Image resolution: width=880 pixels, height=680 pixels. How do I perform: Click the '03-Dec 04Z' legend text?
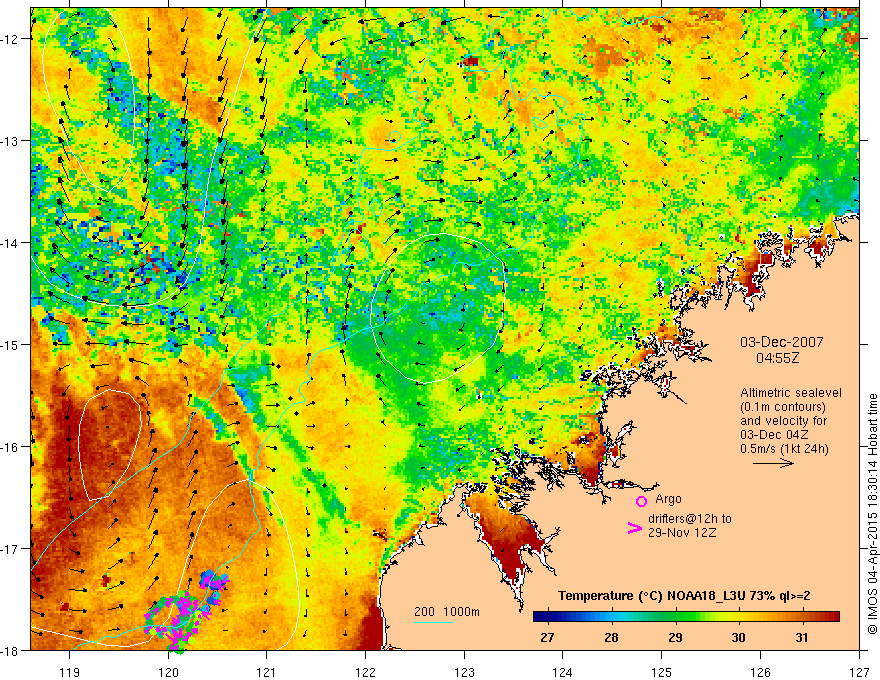776,435
